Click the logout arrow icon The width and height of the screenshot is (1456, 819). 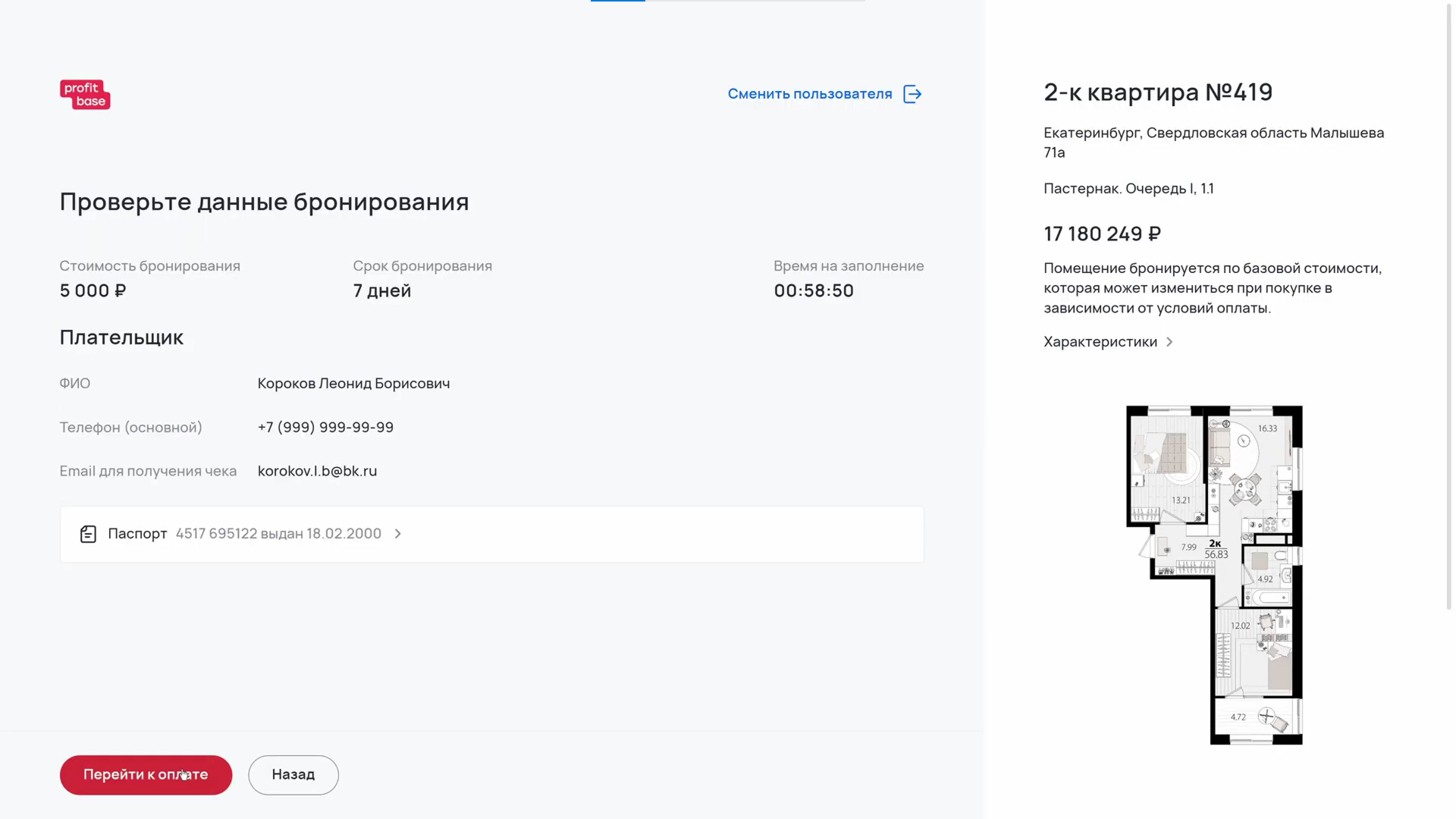click(912, 94)
